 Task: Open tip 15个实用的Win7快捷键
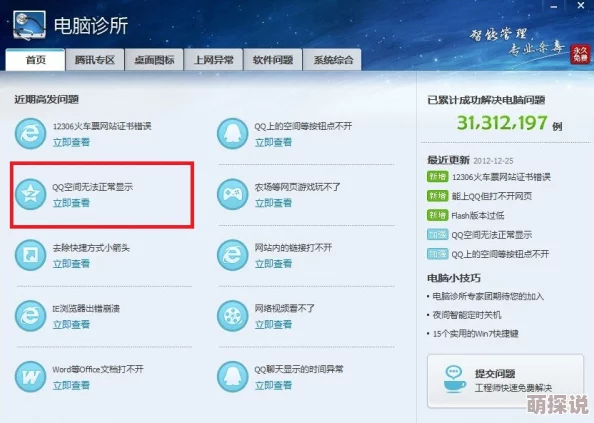click(475, 334)
